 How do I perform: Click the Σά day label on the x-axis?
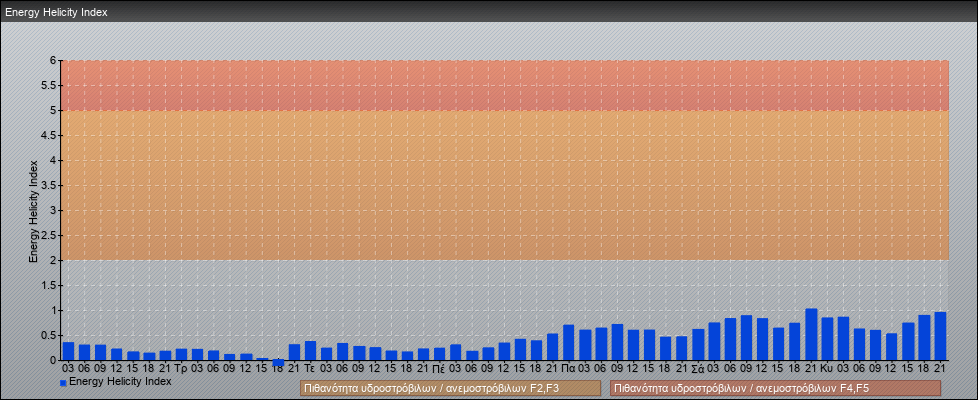pos(698,369)
